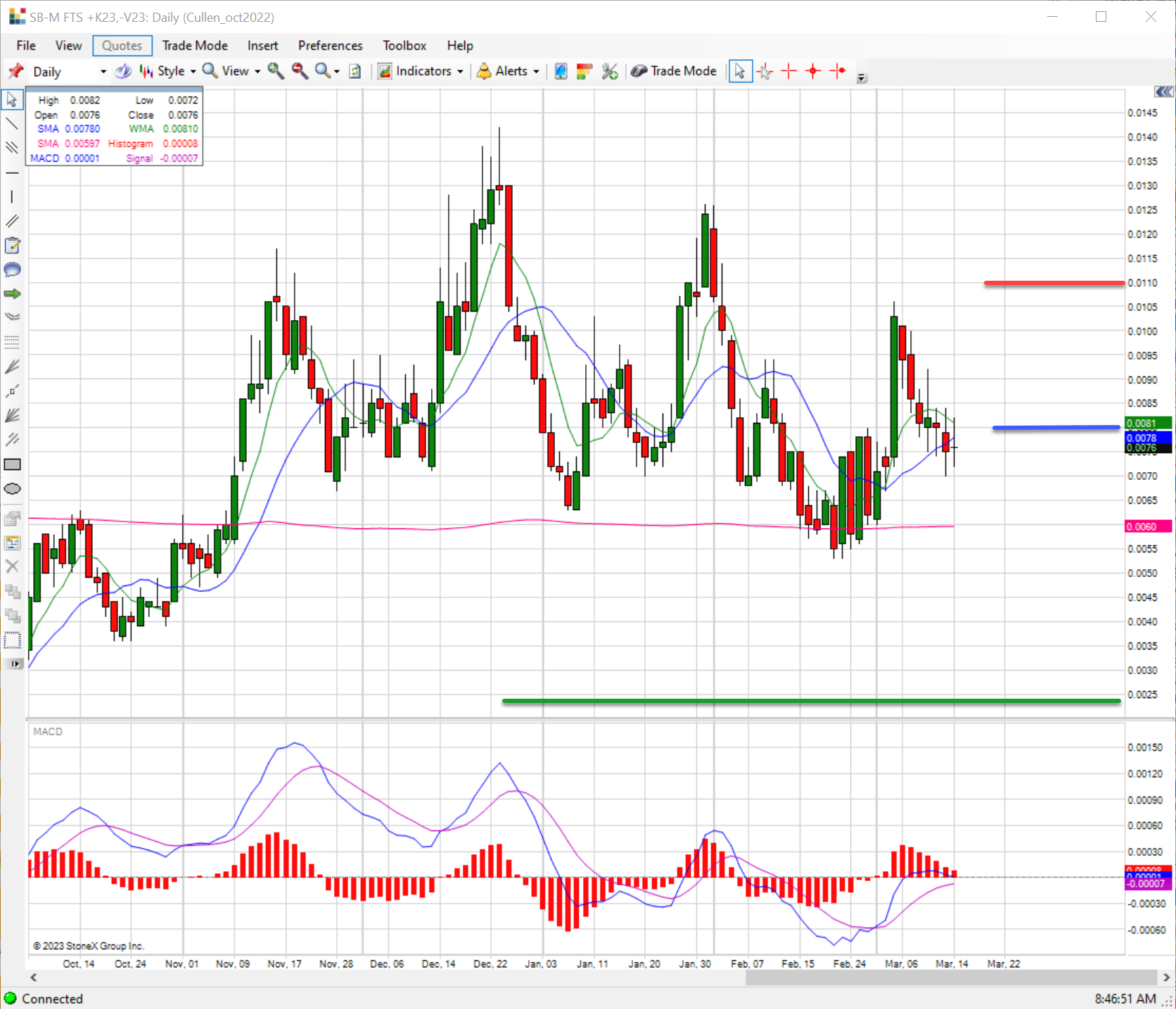1176x1009 pixels.
Task: Pin the chart with the red pushpin icon
Action: tap(16, 71)
